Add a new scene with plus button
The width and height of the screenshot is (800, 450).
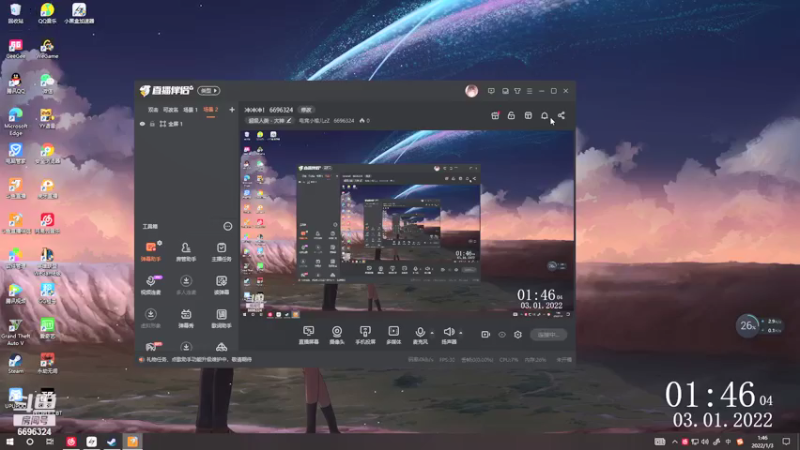pos(232,110)
